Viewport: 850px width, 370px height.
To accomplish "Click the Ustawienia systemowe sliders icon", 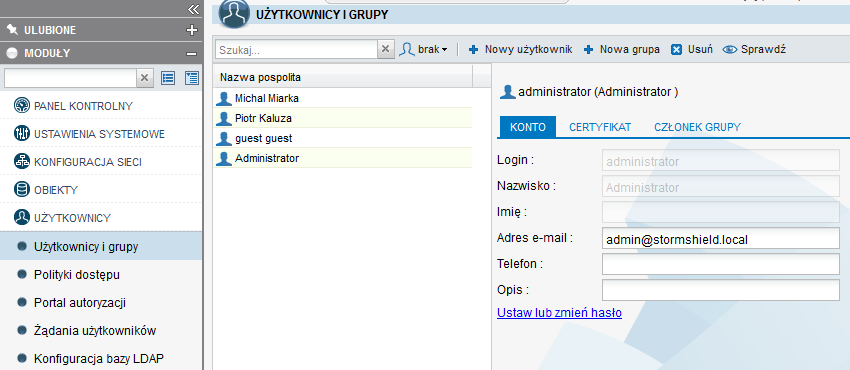I will coord(22,133).
